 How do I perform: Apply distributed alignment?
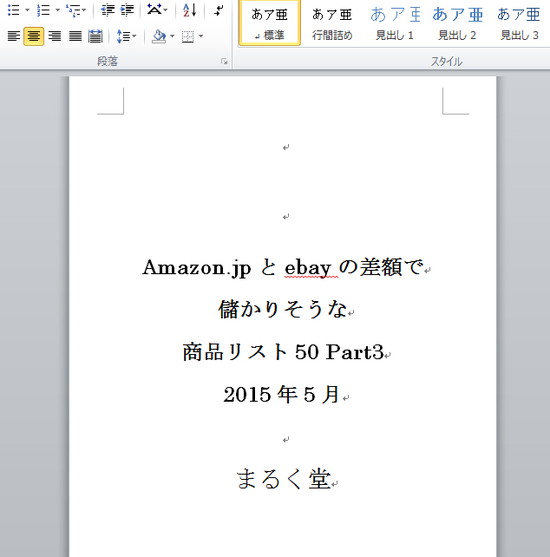[x=95, y=36]
